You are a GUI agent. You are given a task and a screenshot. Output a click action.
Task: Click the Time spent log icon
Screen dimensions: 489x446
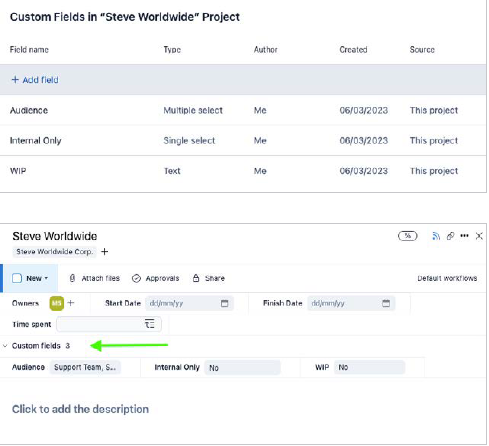coord(150,324)
